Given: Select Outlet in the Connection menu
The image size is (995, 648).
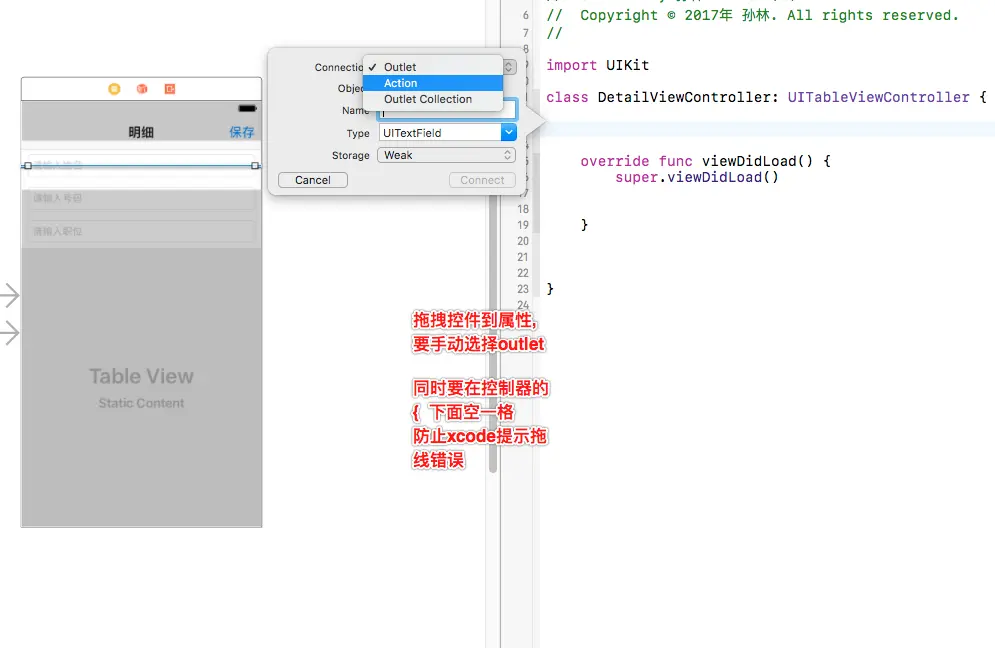Looking at the screenshot, I should point(433,67).
